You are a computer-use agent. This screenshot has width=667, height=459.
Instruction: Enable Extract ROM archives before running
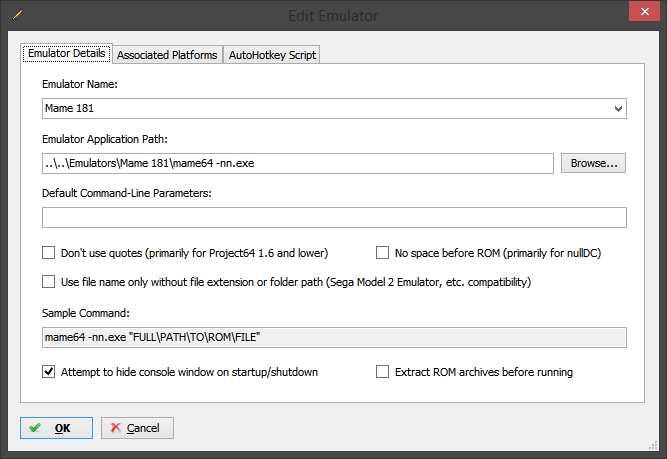[382, 372]
